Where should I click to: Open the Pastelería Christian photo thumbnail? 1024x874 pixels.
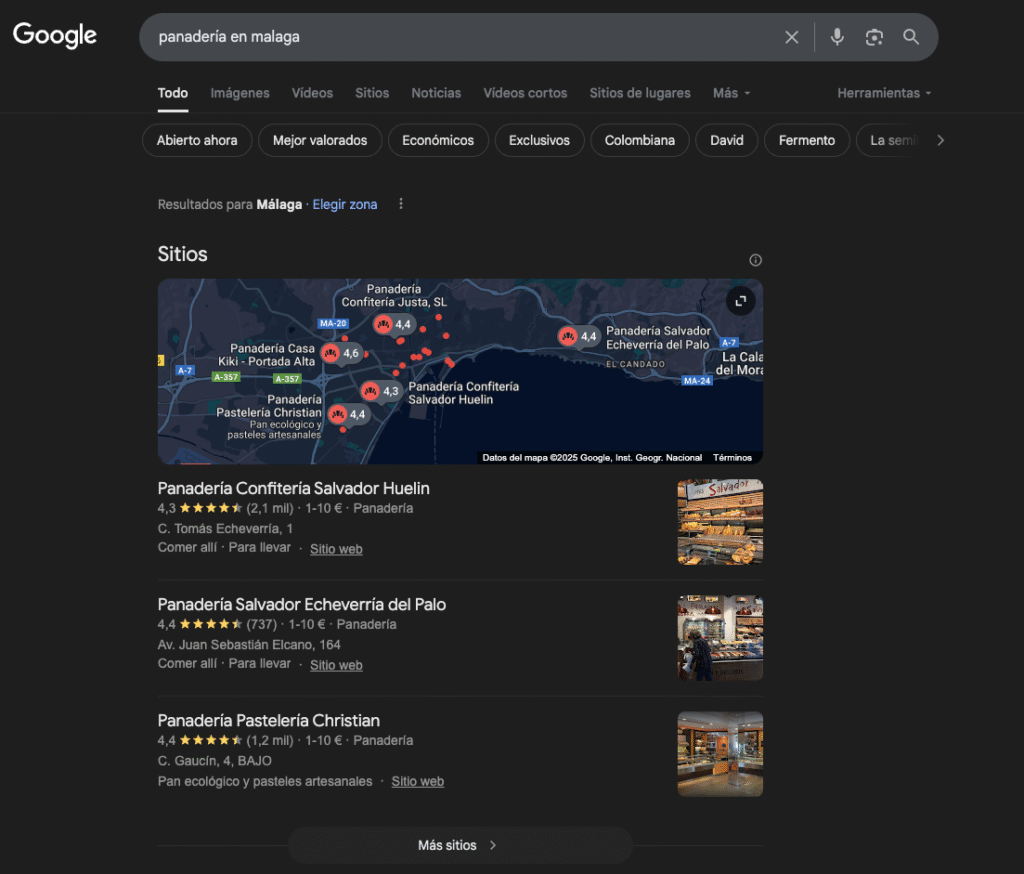(x=720, y=754)
